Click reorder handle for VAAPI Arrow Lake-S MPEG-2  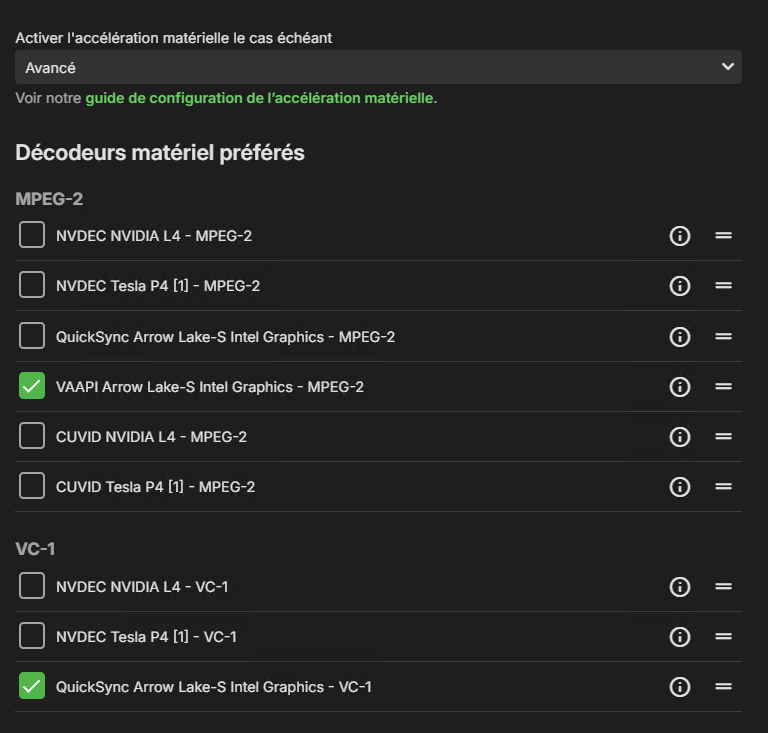click(x=724, y=386)
